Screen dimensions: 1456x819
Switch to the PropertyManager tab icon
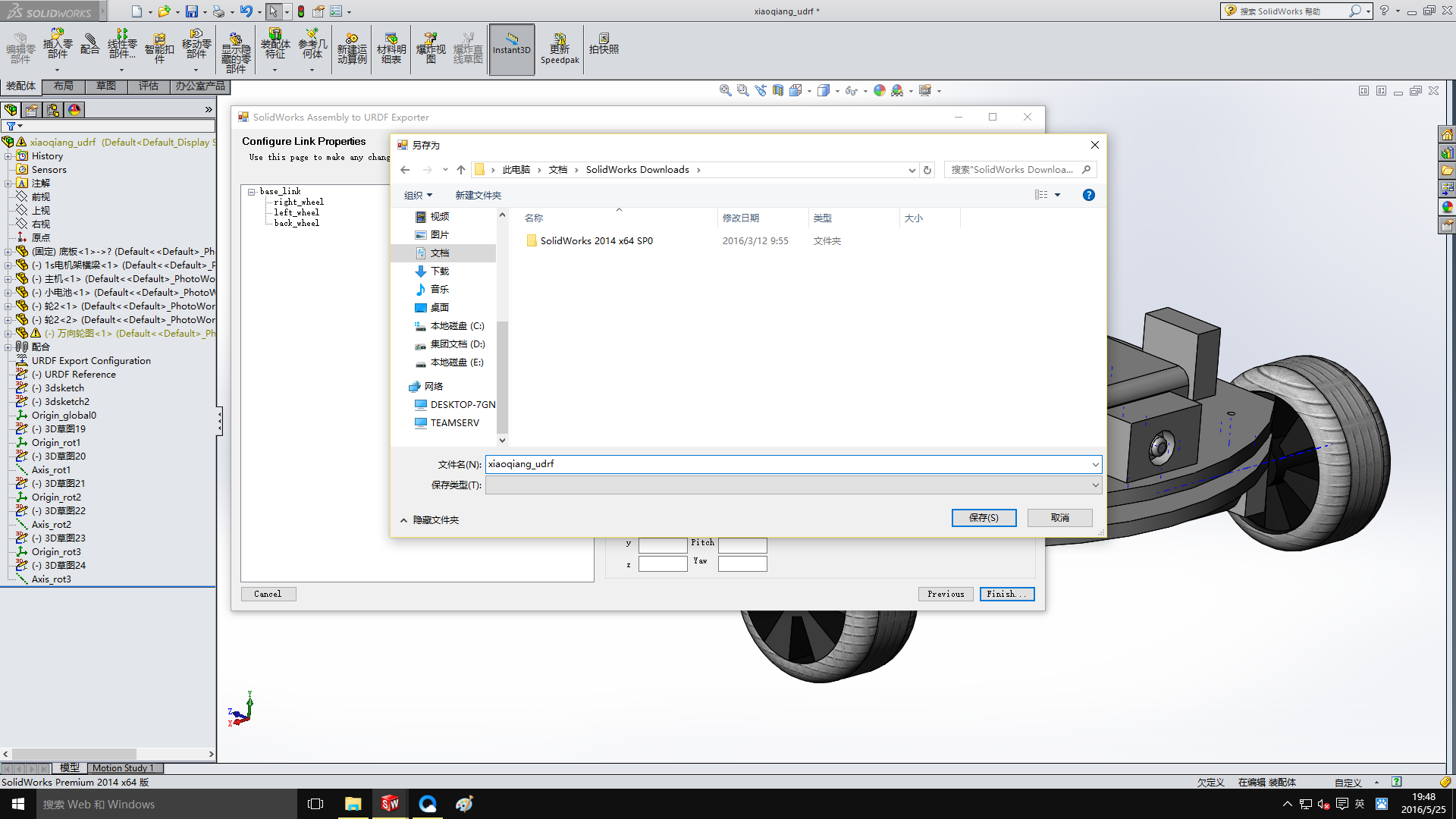coord(32,110)
